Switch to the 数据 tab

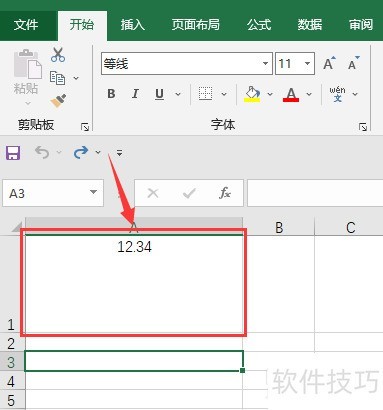[x=310, y=25]
